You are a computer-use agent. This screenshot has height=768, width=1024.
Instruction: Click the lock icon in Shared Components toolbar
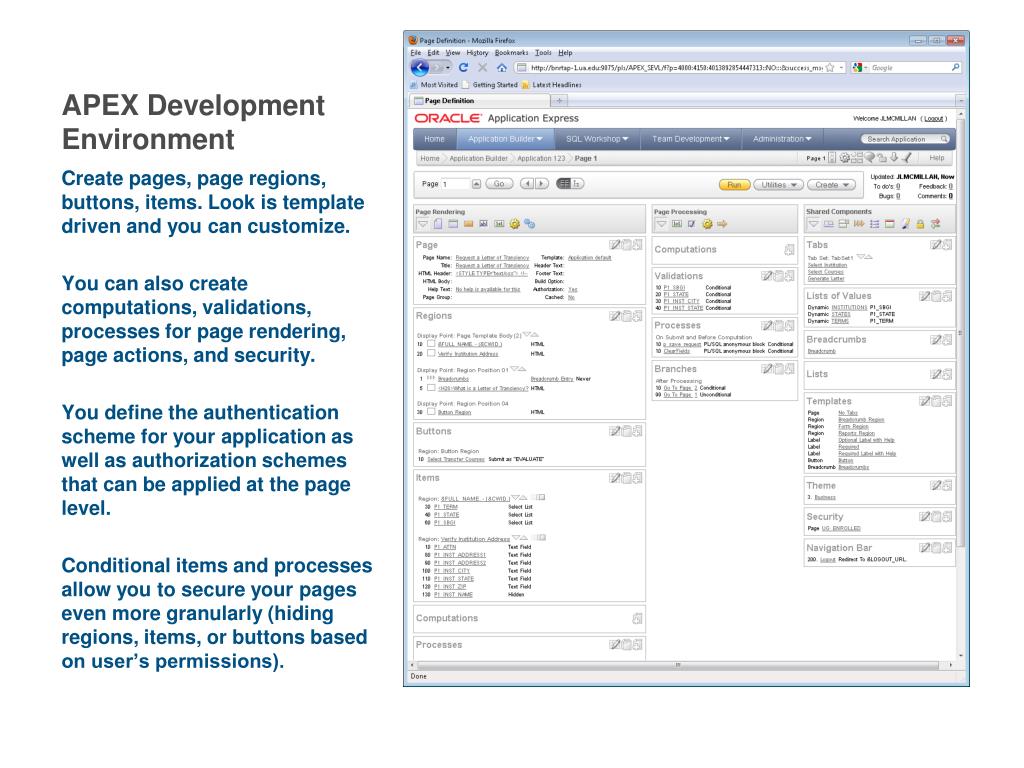click(920, 224)
